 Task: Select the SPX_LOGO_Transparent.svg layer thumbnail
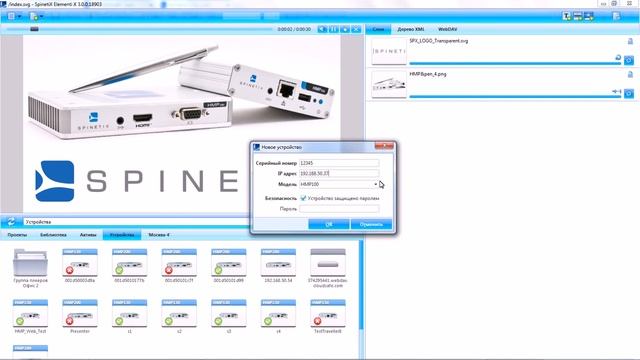point(389,51)
